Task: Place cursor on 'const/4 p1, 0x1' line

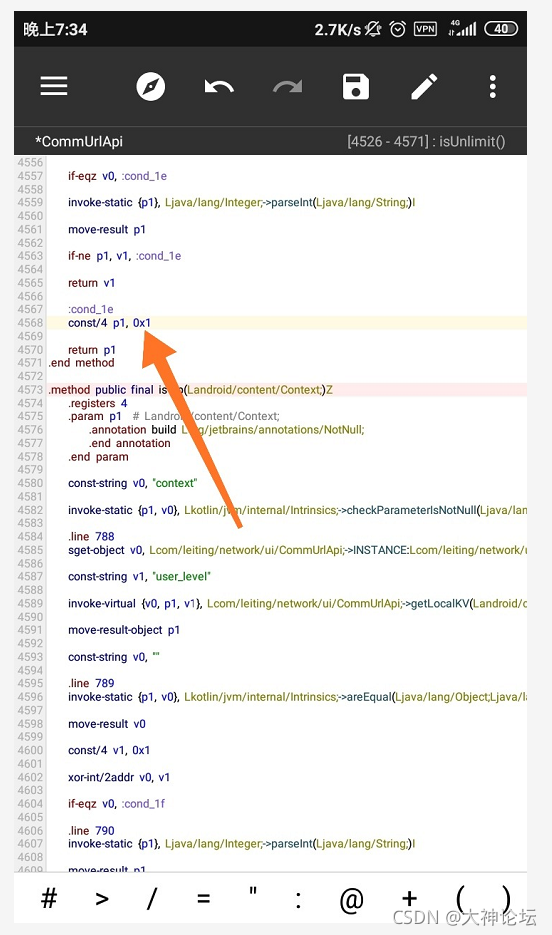Action: coord(109,323)
